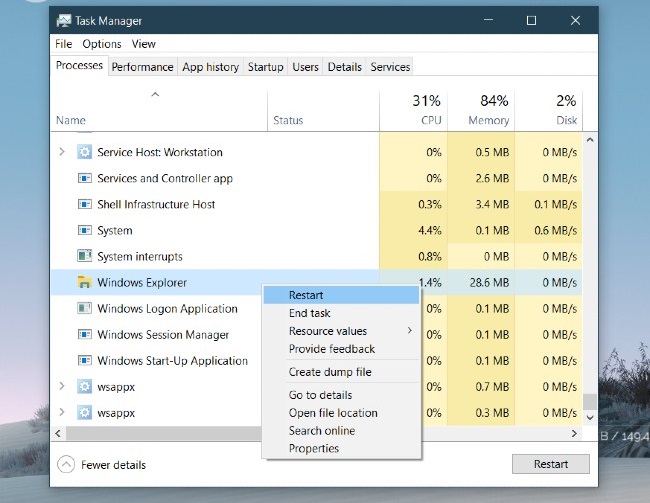Select the System interrupts process name

pyautogui.click(x=140, y=257)
